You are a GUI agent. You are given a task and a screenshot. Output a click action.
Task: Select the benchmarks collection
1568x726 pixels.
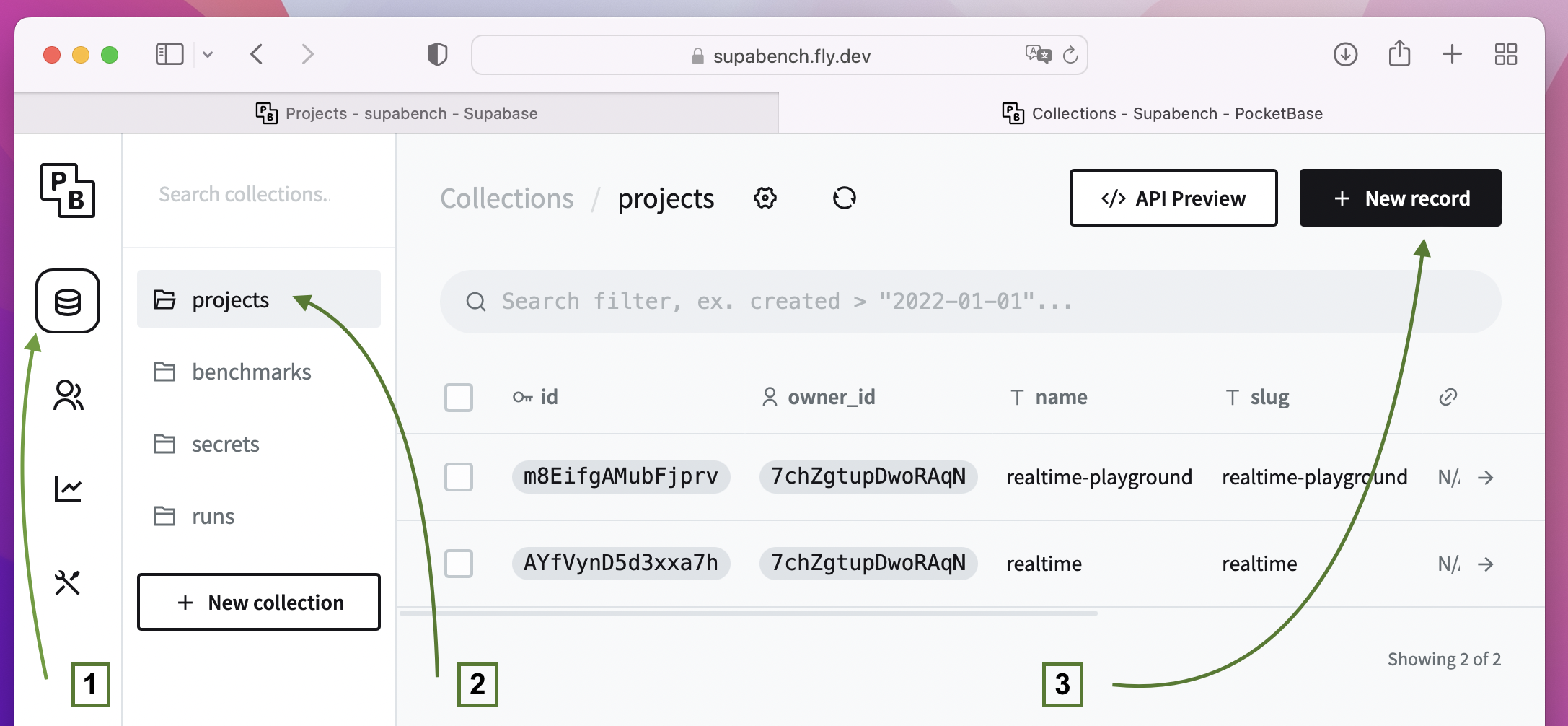[x=259, y=372]
